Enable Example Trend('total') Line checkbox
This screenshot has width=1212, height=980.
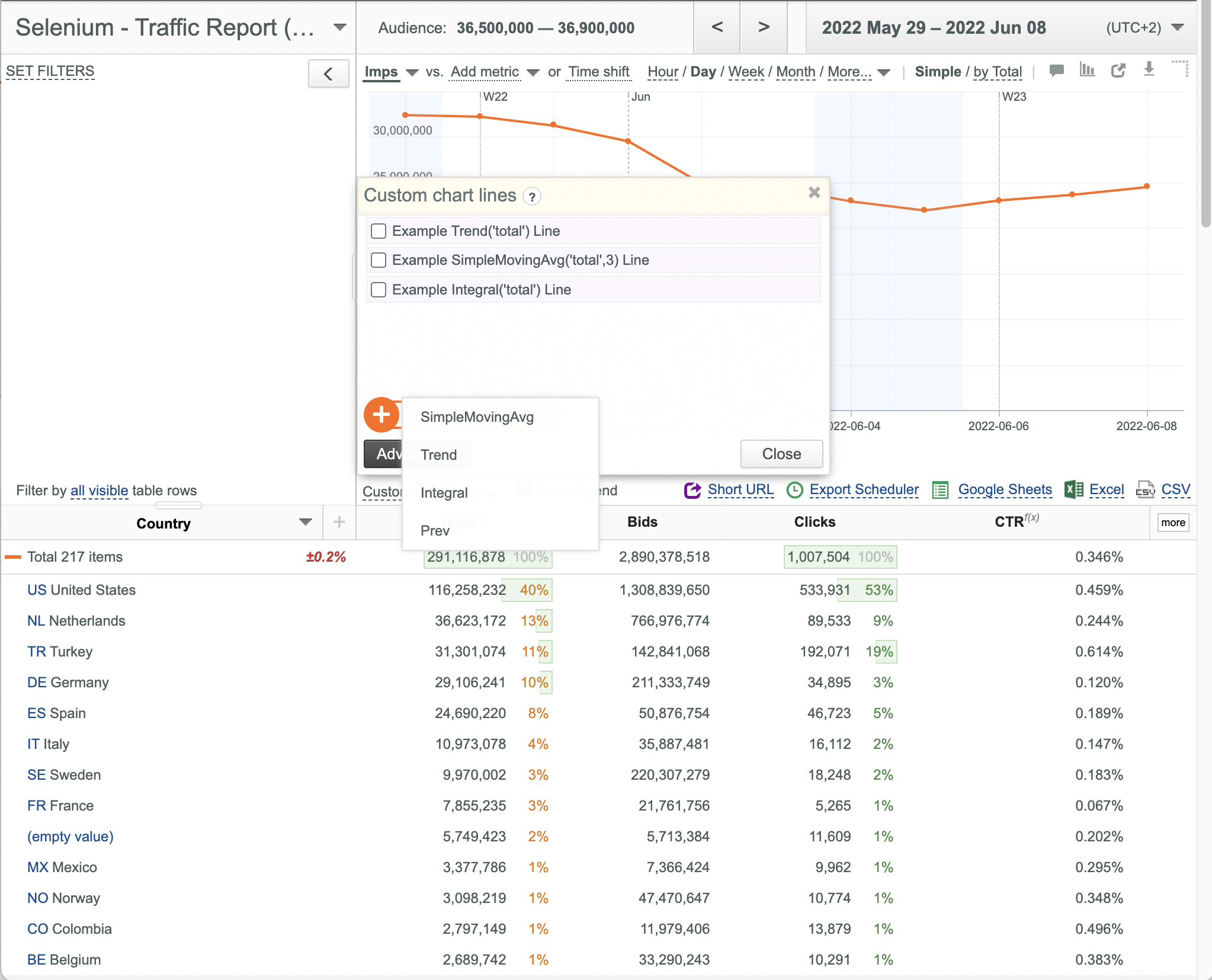(379, 231)
